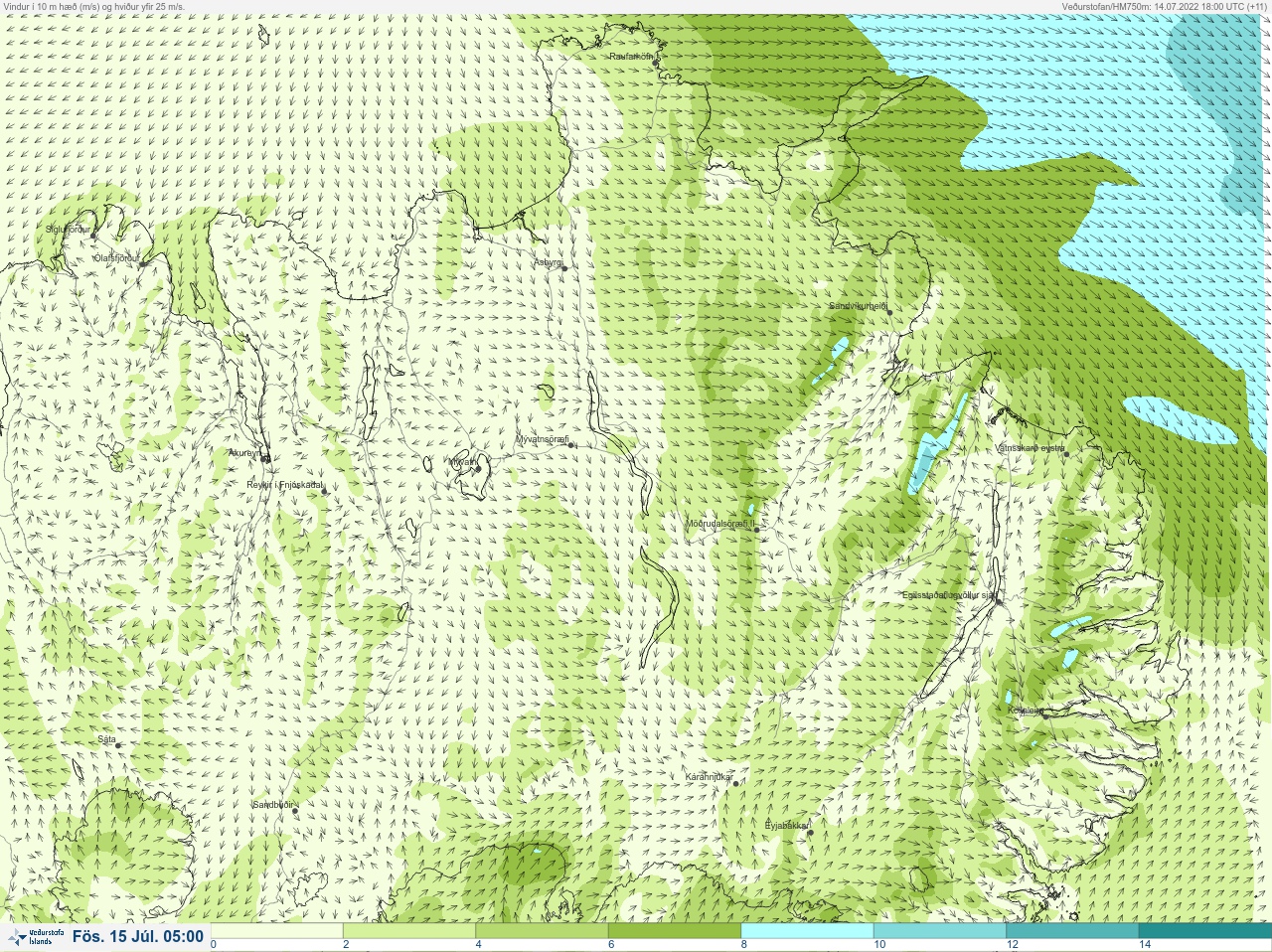Viewport: 1272px width, 952px height.
Task: Select the 12–14 m/s legend color
Action: [1071, 932]
